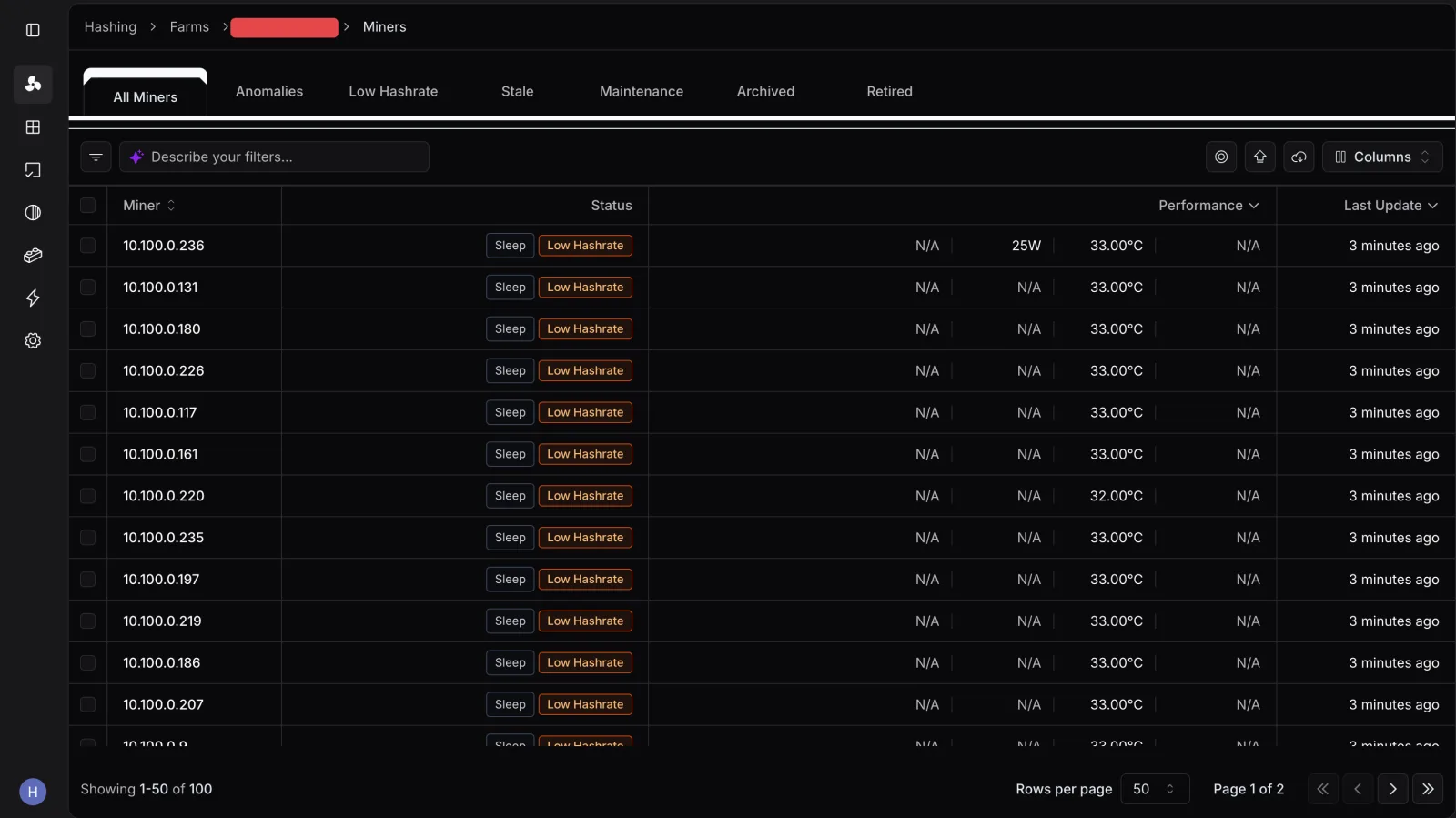
Task: Click the redacted farm breadcrumb
Action: [284, 27]
